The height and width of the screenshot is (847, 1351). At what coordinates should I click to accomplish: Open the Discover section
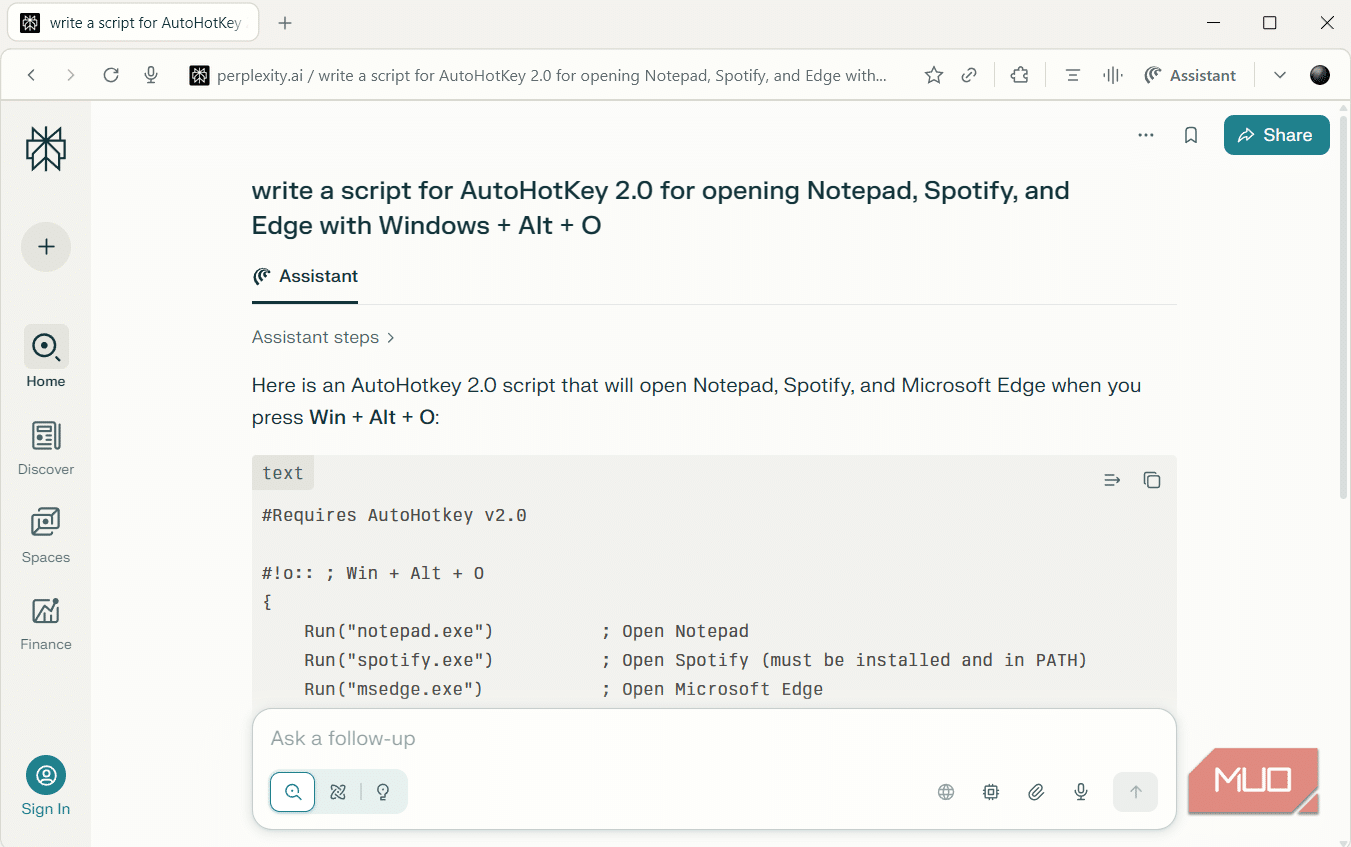click(46, 447)
